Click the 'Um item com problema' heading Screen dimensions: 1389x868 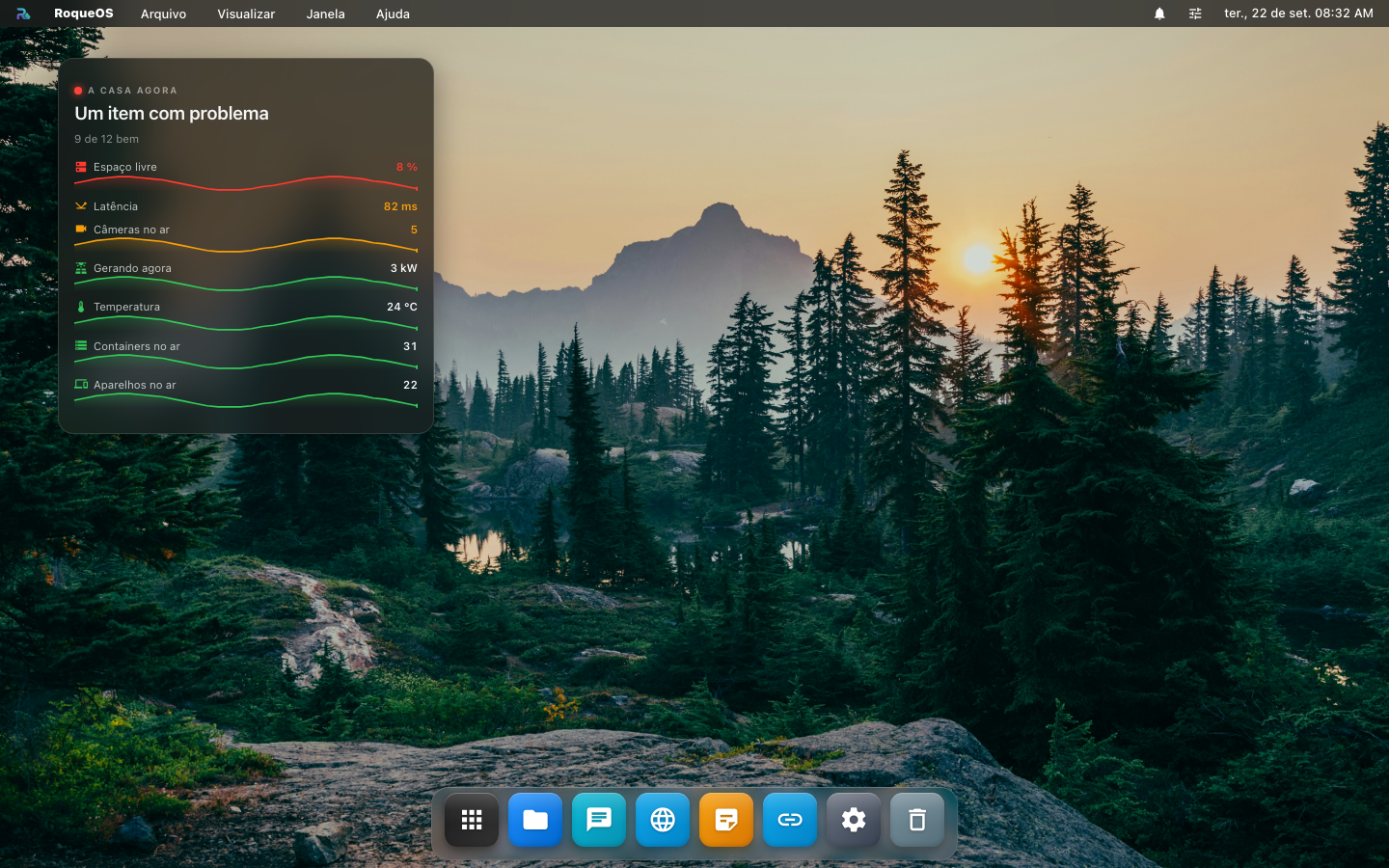(x=172, y=114)
